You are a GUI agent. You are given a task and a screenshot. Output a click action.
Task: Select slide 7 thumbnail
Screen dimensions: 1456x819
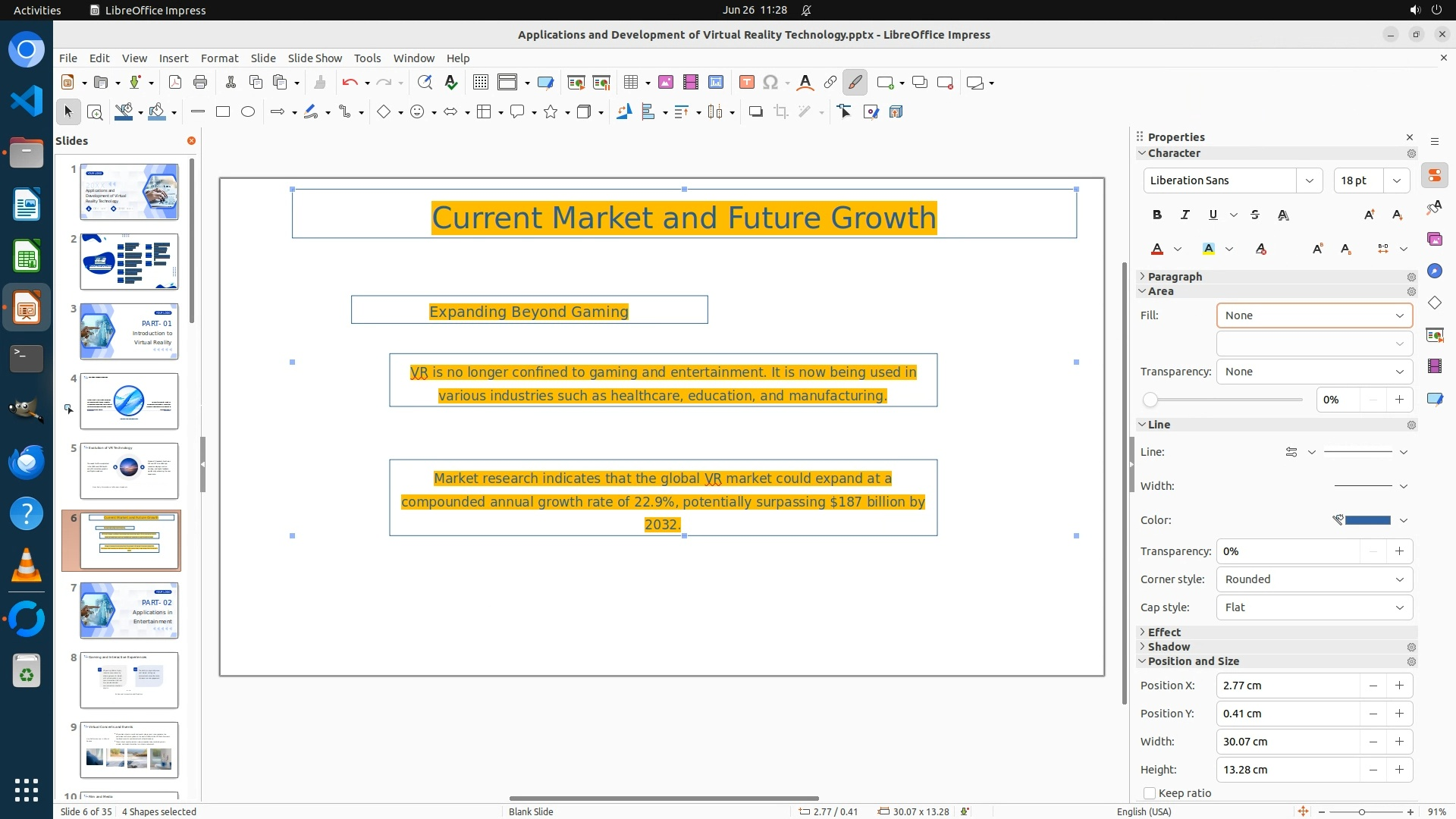coord(129,610)
